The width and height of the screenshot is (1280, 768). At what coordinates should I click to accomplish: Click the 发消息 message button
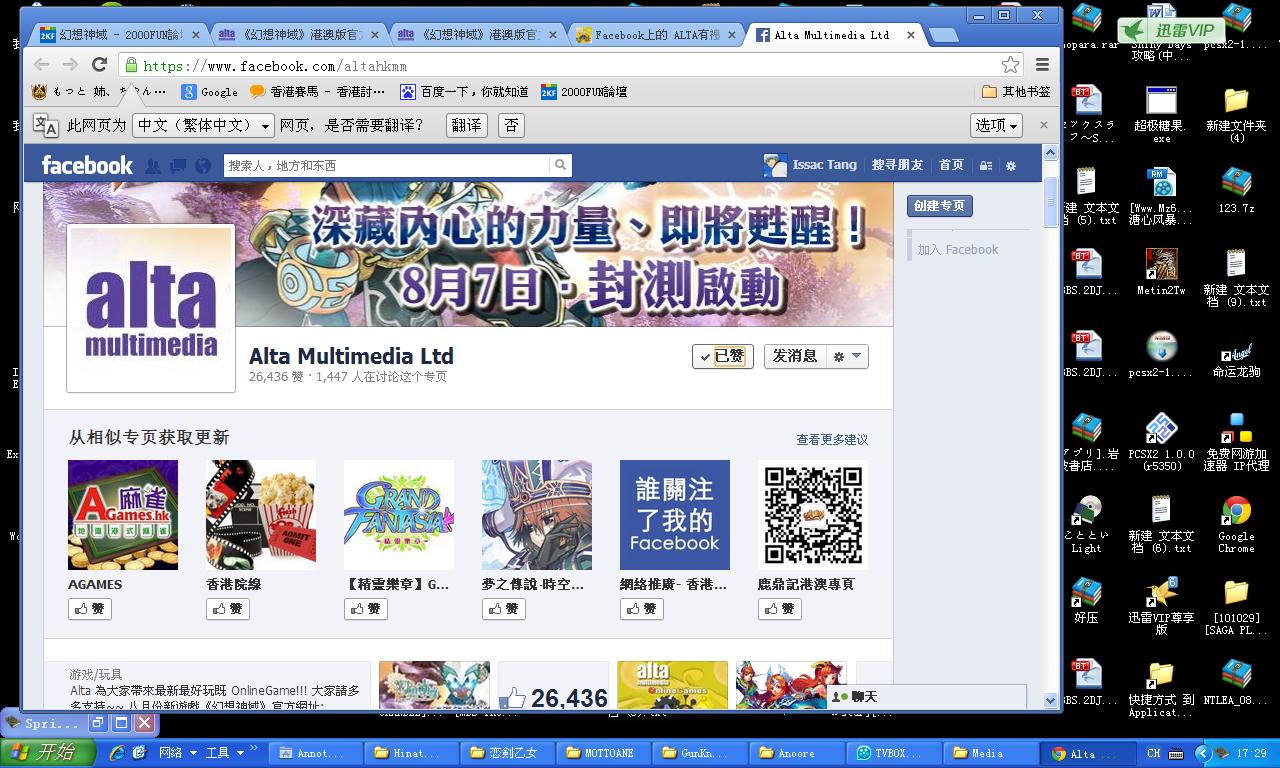tap(795, 356)
